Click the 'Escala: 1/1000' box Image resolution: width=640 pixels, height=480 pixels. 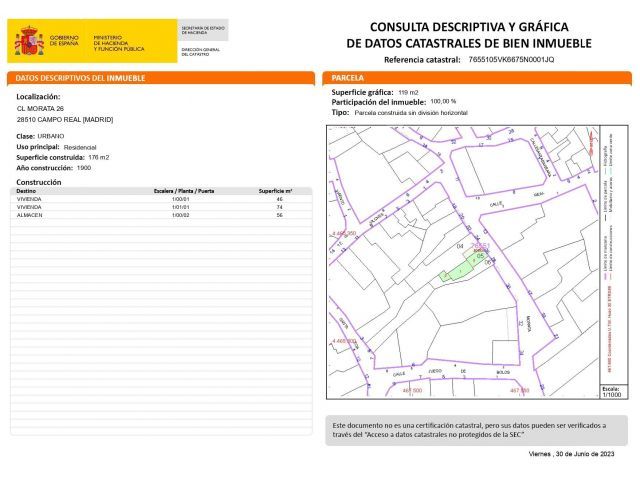[613, 392]
